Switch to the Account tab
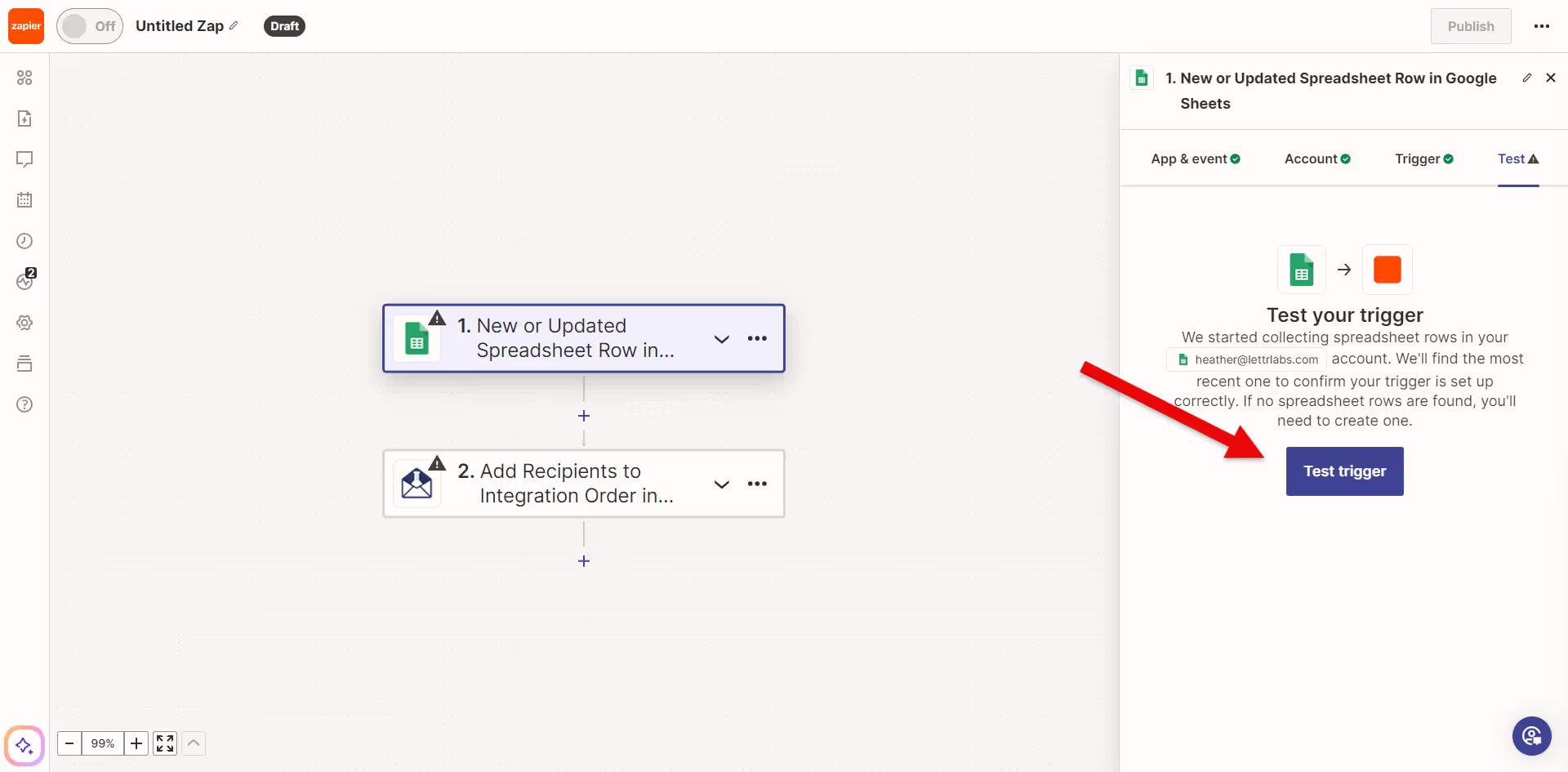The width and height of the screenshot is (1568, 772). click(x=1317, y=158)
